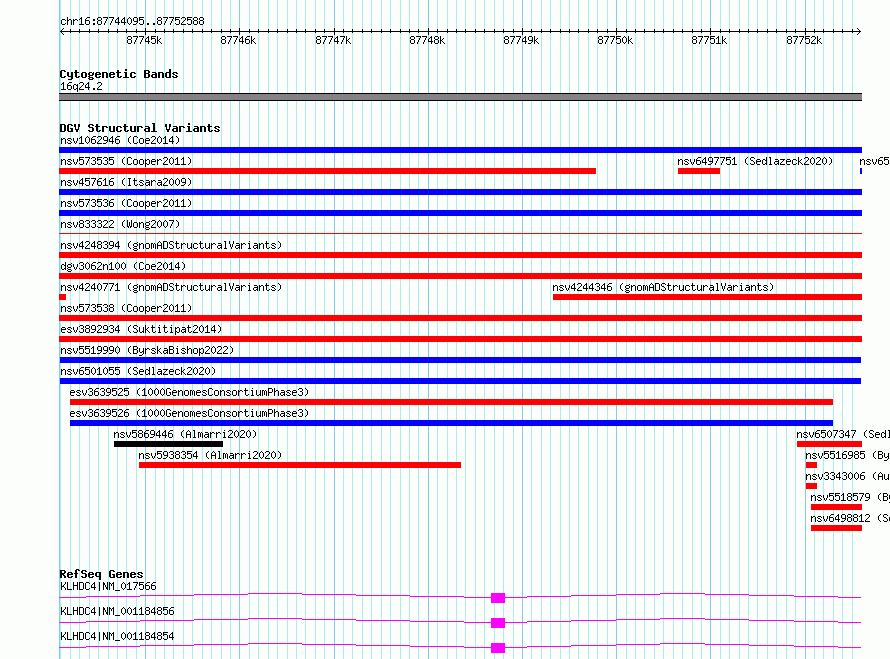The image size is (890, 659).
Task: Click KLHDC4|NM_001184856 transcript label
Action: (117, 611)
